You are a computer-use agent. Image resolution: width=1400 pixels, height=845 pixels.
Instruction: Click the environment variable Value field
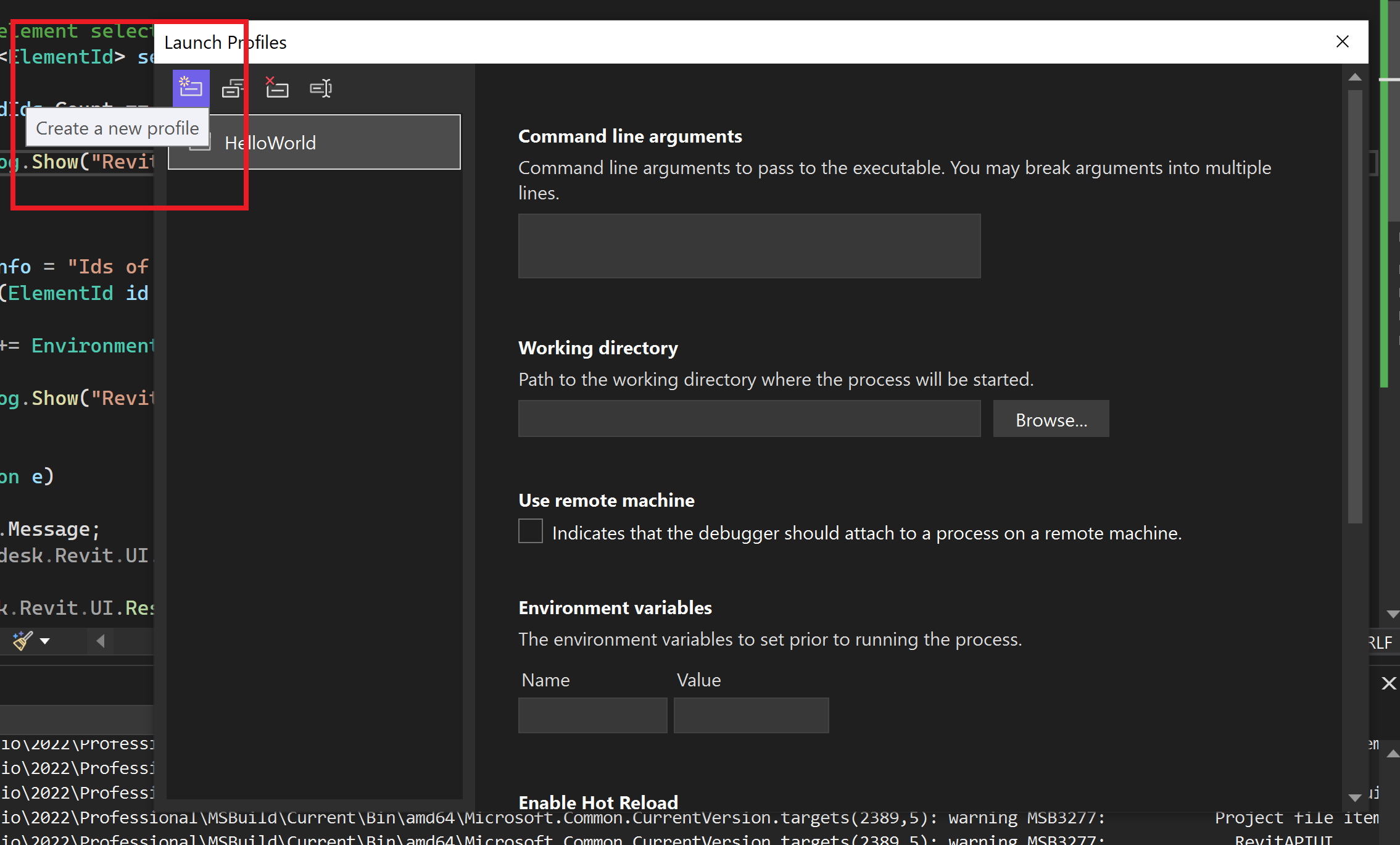[751, 715]
